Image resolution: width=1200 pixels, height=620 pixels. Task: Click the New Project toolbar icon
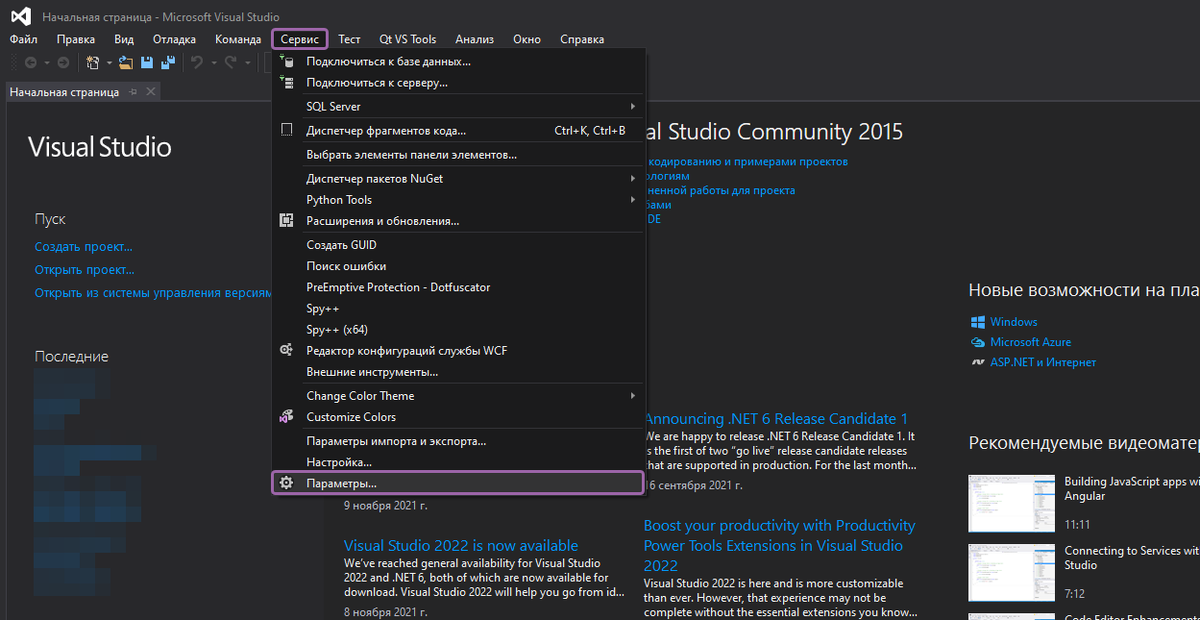[93, 63]
